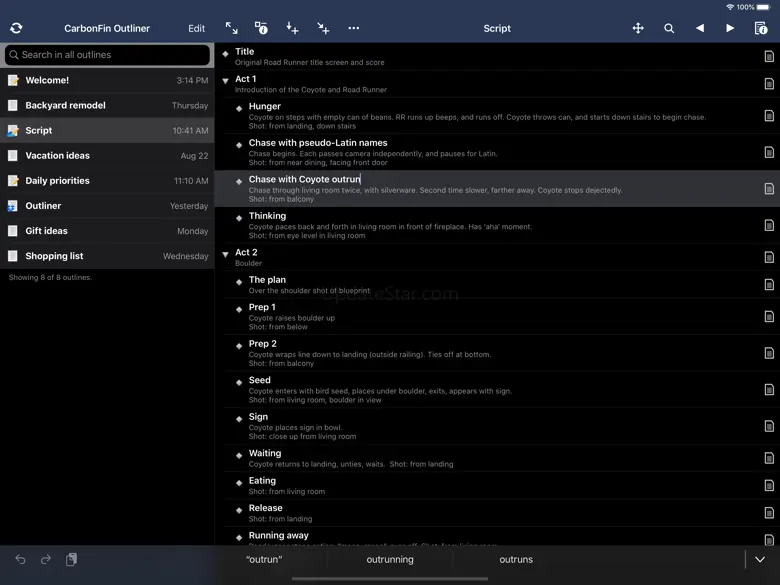Collapse the Act 2 section
This screenshot has height=585, width=780.
(x=226, y=254)
